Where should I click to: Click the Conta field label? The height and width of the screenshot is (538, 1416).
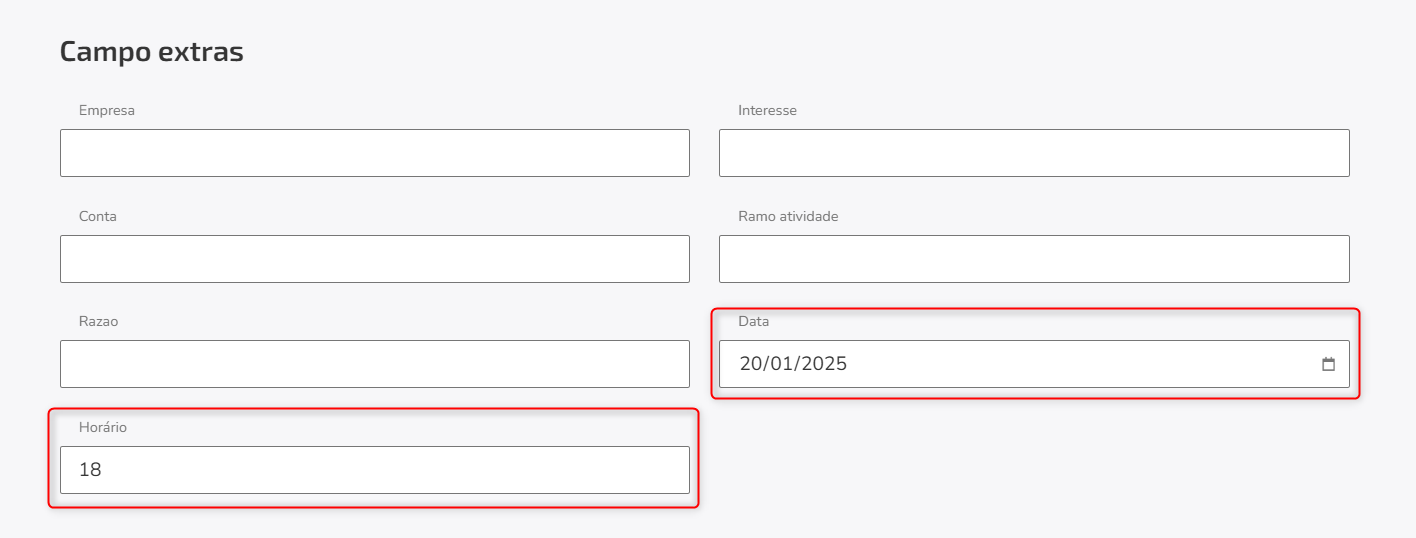98,216
